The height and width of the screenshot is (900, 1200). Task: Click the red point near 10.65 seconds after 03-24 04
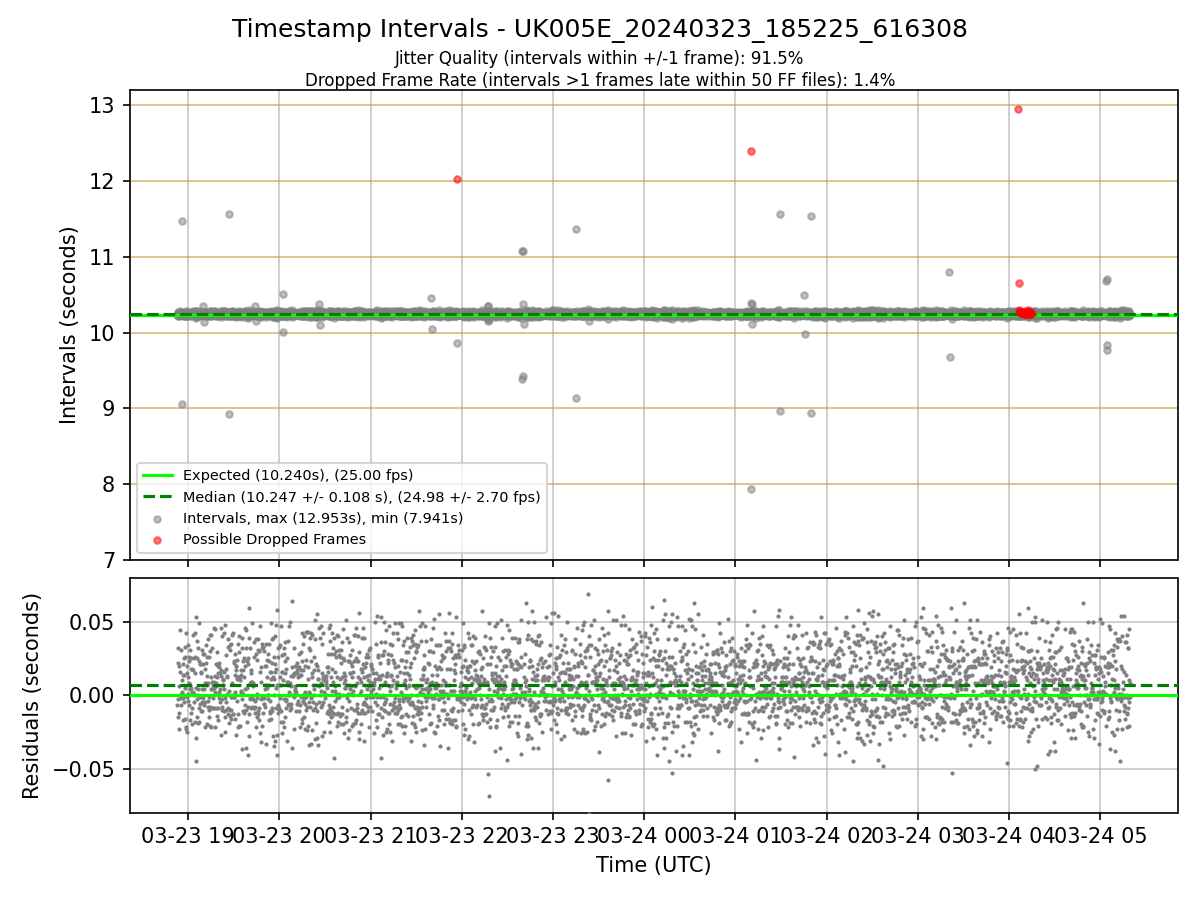pyautogui.click(x=1019, y=283)
